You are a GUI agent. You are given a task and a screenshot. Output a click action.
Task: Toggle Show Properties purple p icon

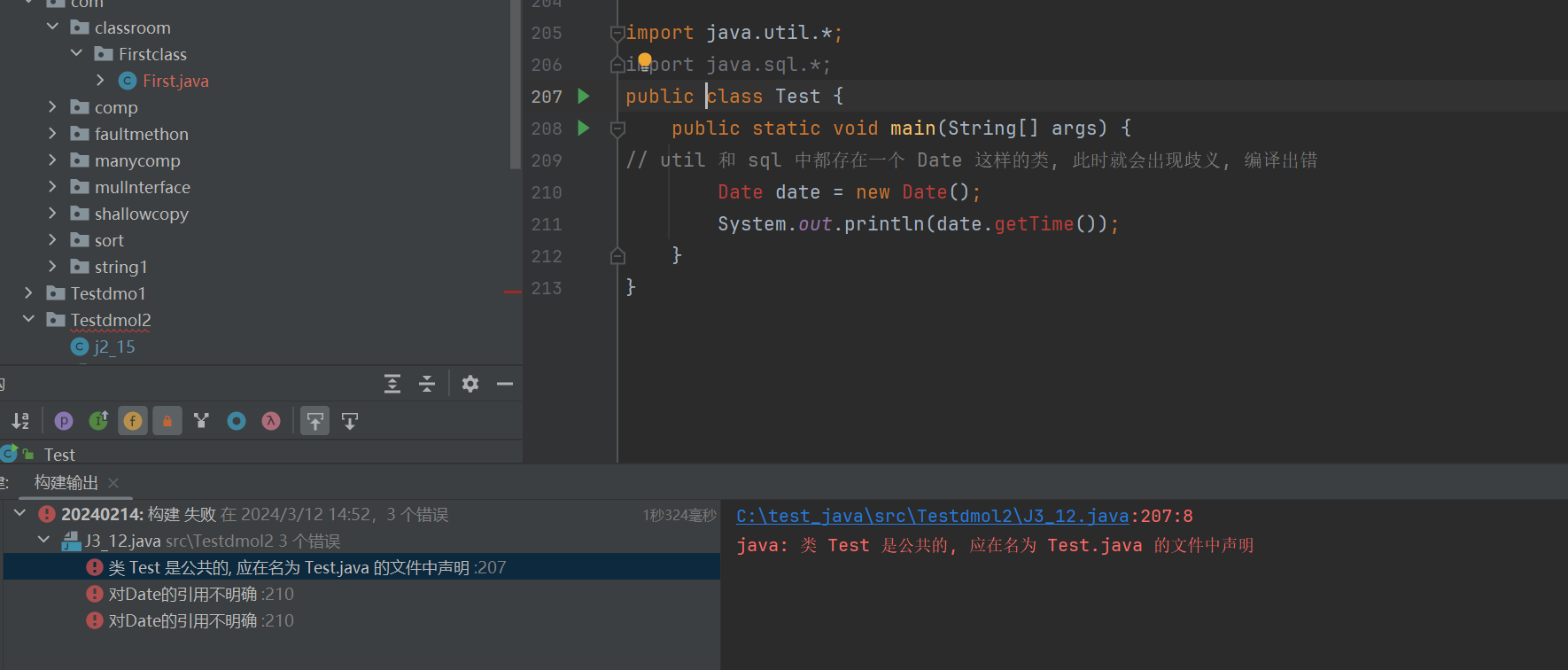tap(64, 421)
